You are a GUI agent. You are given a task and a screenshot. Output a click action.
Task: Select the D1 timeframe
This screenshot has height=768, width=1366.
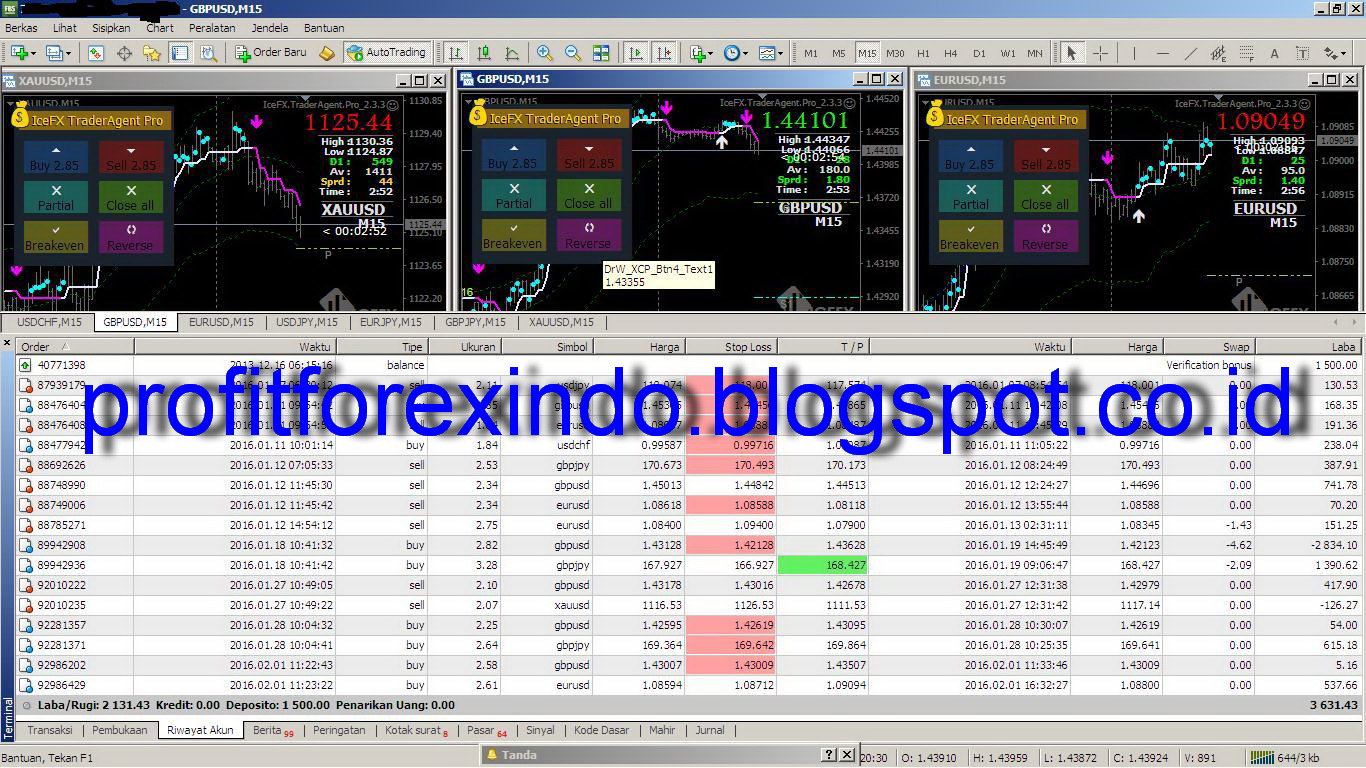[979, 53]
